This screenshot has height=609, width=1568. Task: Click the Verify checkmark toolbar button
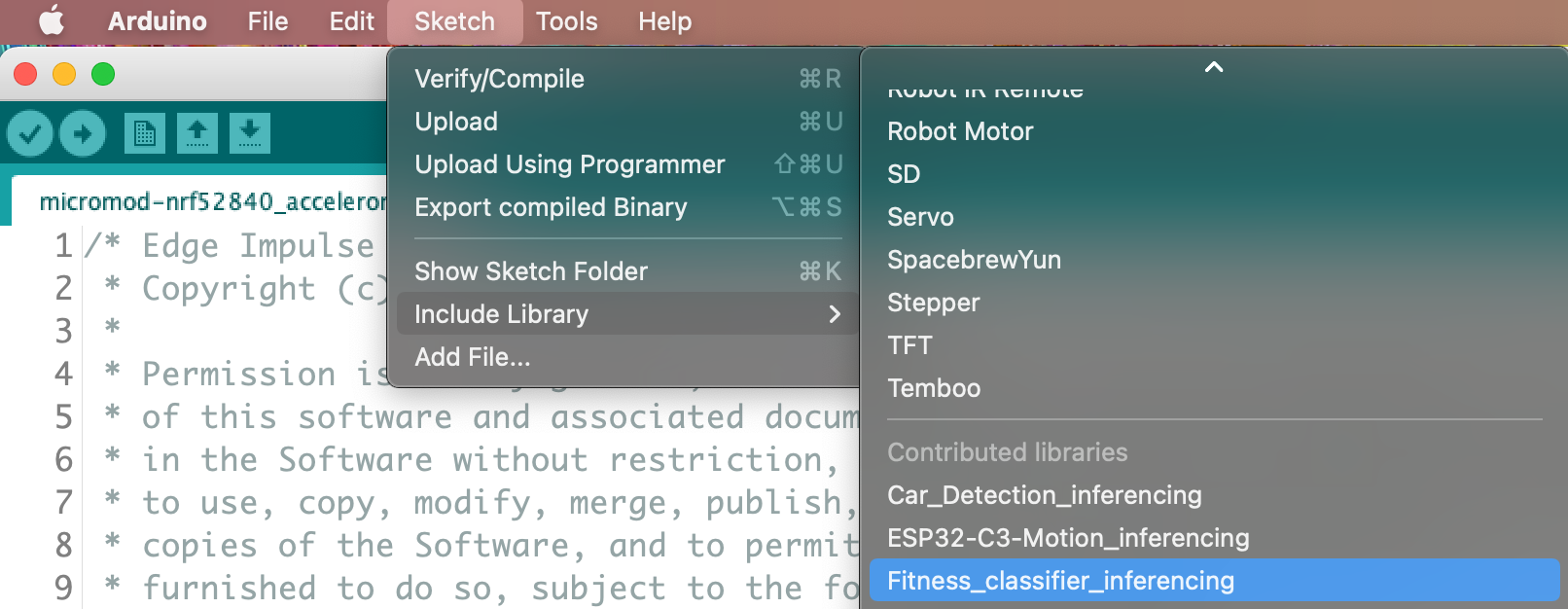click(x=30, y=133)
